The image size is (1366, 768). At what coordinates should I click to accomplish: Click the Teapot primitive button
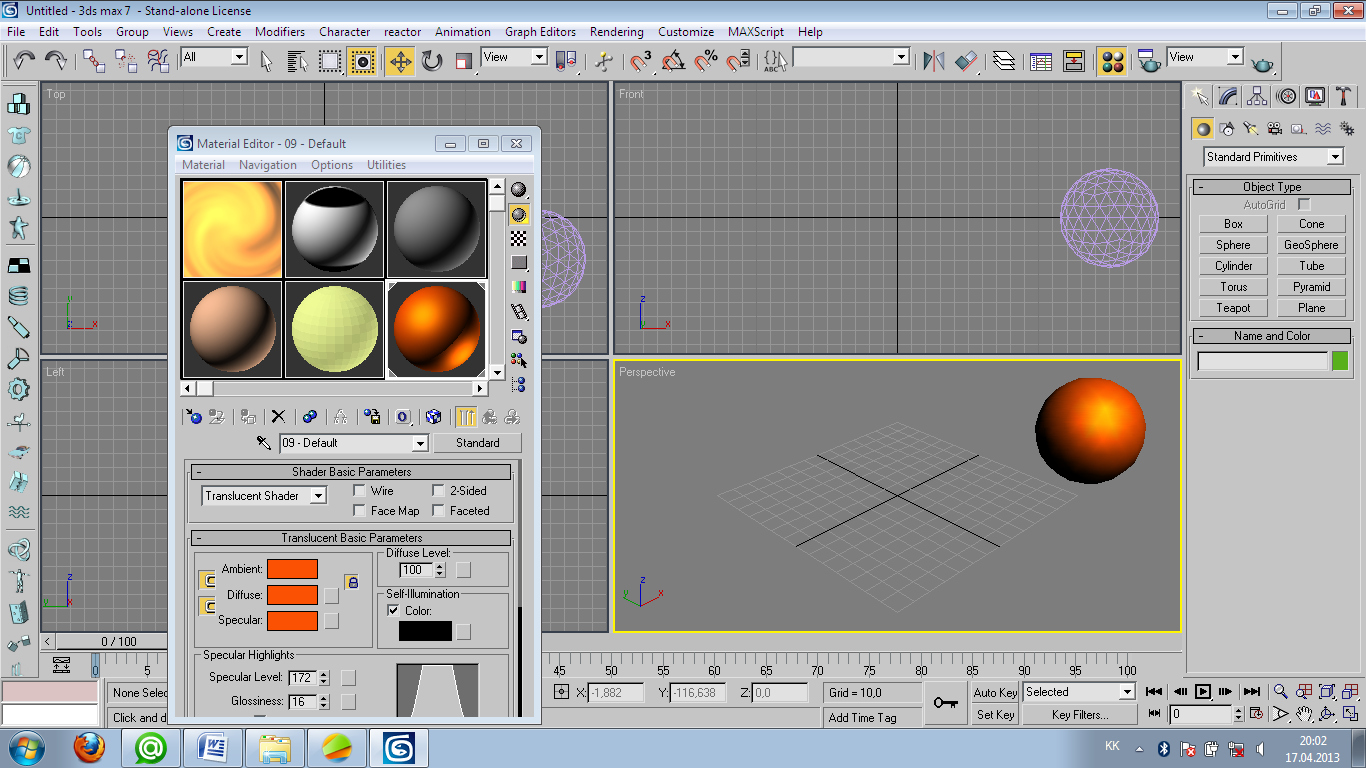pos(1233,308)
